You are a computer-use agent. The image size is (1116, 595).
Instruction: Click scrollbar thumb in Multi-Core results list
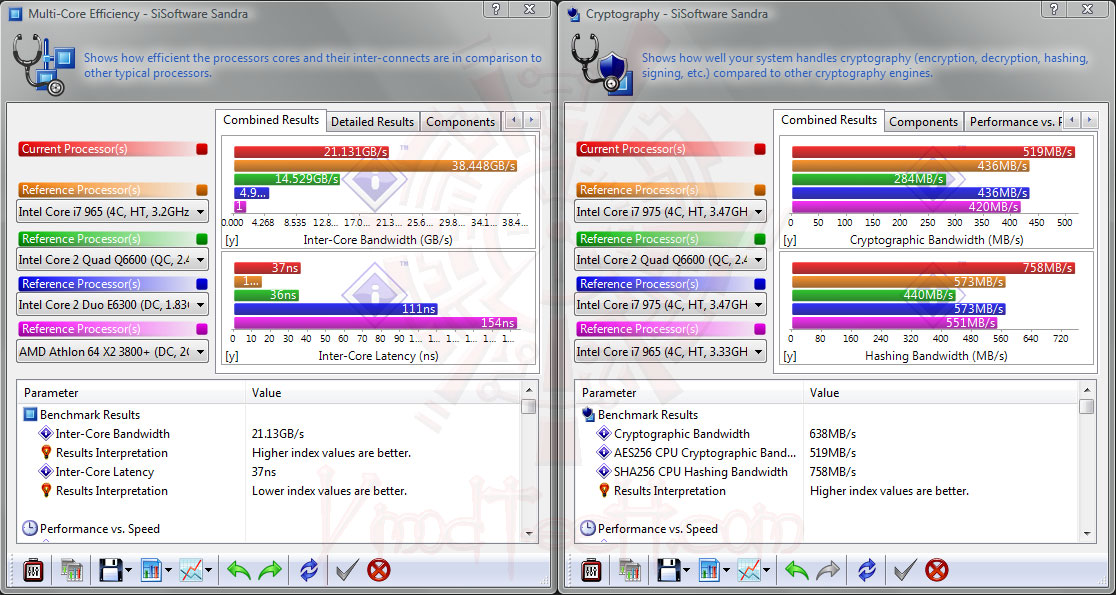528,406
